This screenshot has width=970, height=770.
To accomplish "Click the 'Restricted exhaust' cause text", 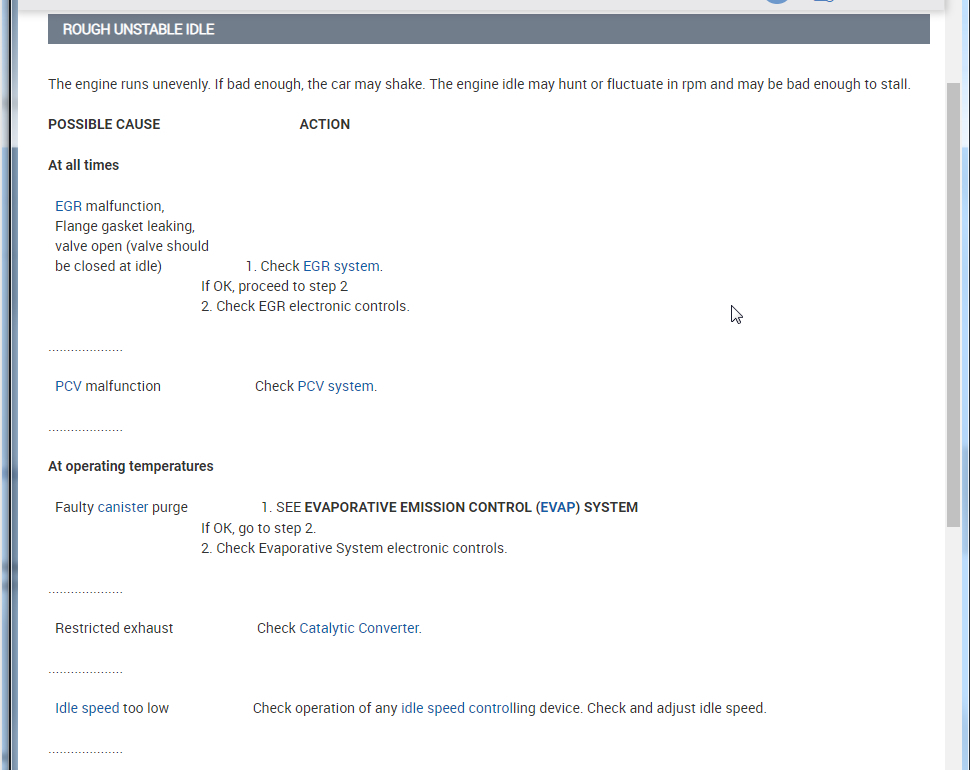I will pyautogui.click(x=114, y=628).
